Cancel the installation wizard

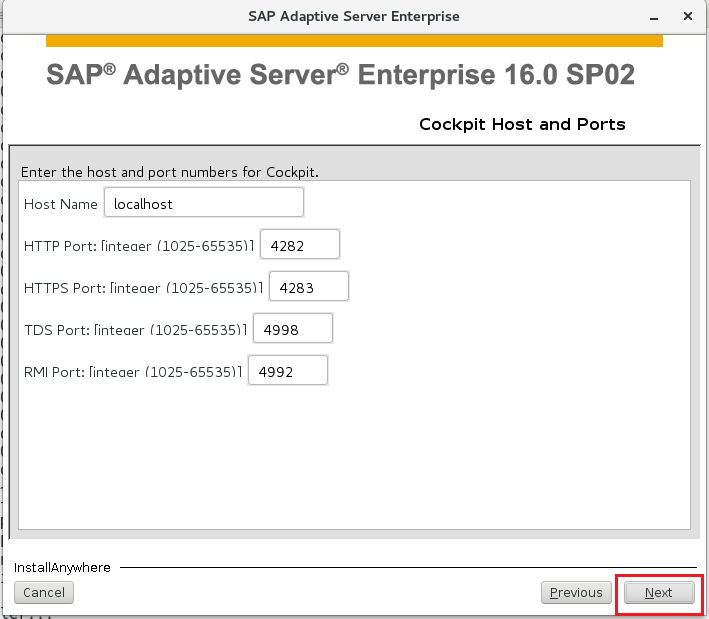click(x=44, y=592)
